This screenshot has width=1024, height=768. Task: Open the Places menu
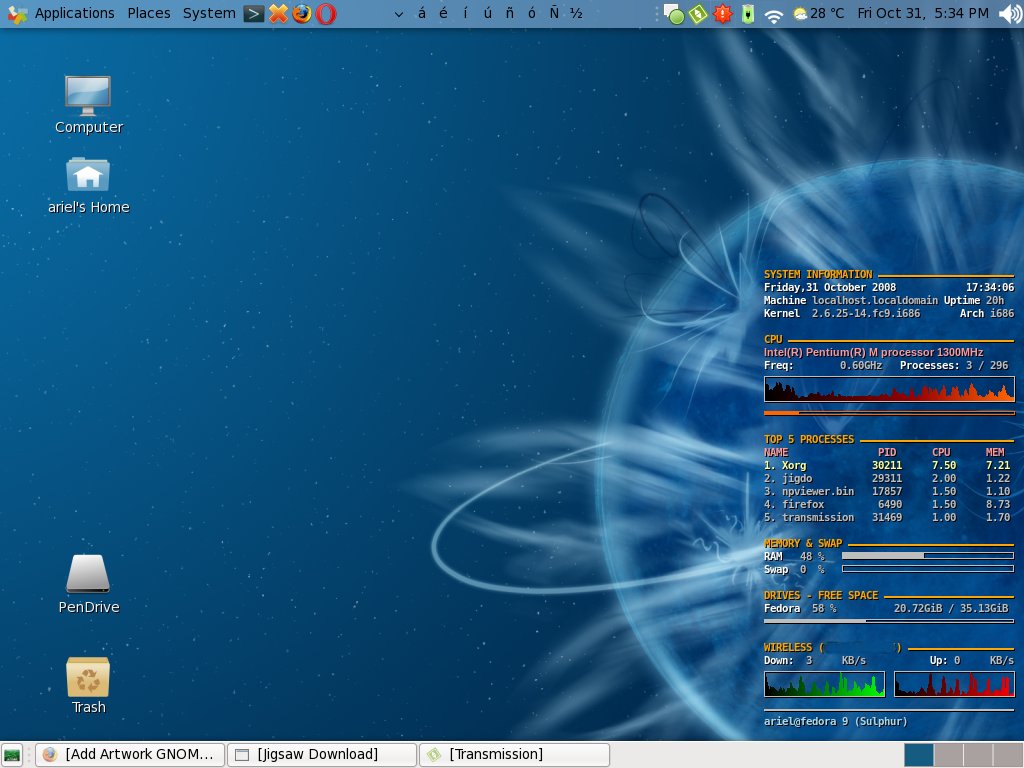point(149,13)
